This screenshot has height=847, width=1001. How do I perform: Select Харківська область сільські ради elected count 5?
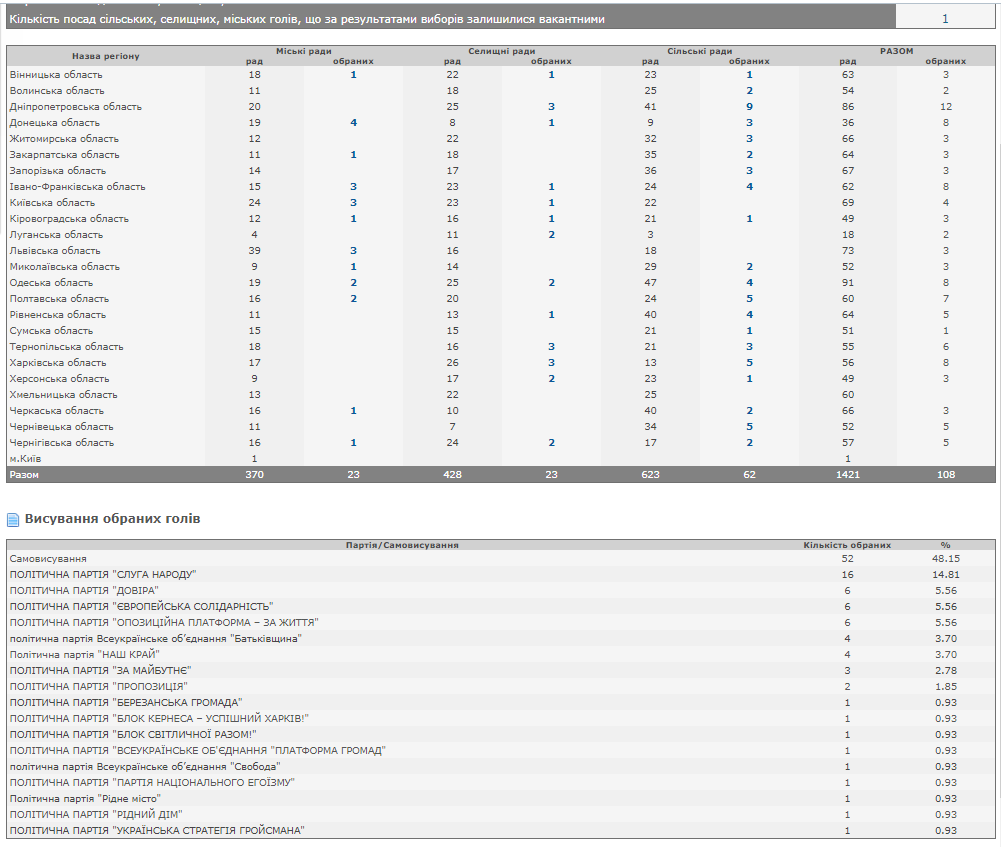(749, 363)
